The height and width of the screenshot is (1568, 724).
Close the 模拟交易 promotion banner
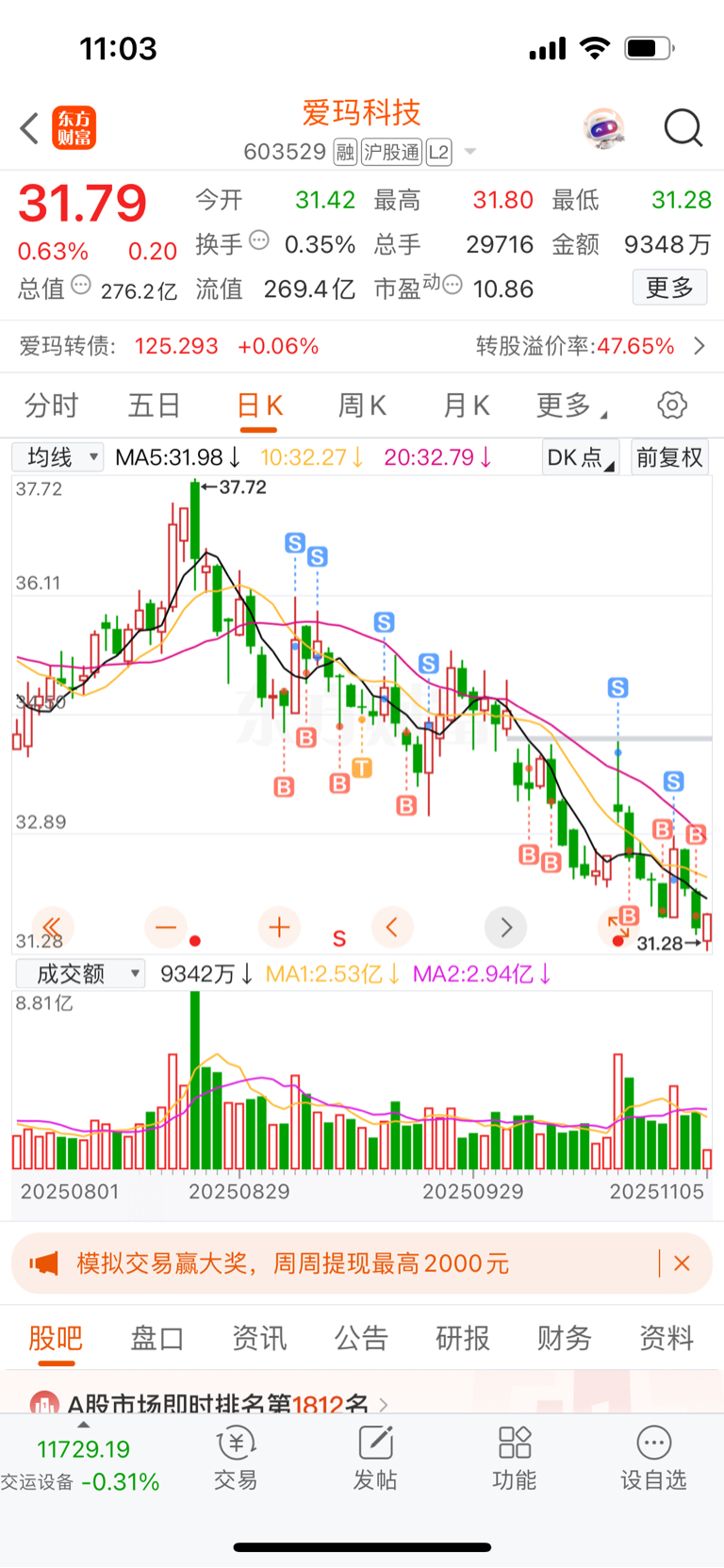683,1263
